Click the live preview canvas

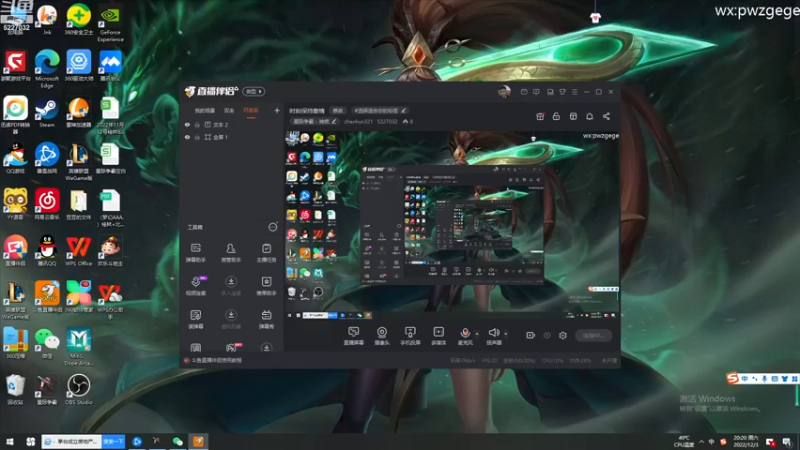tap(452, 225)
